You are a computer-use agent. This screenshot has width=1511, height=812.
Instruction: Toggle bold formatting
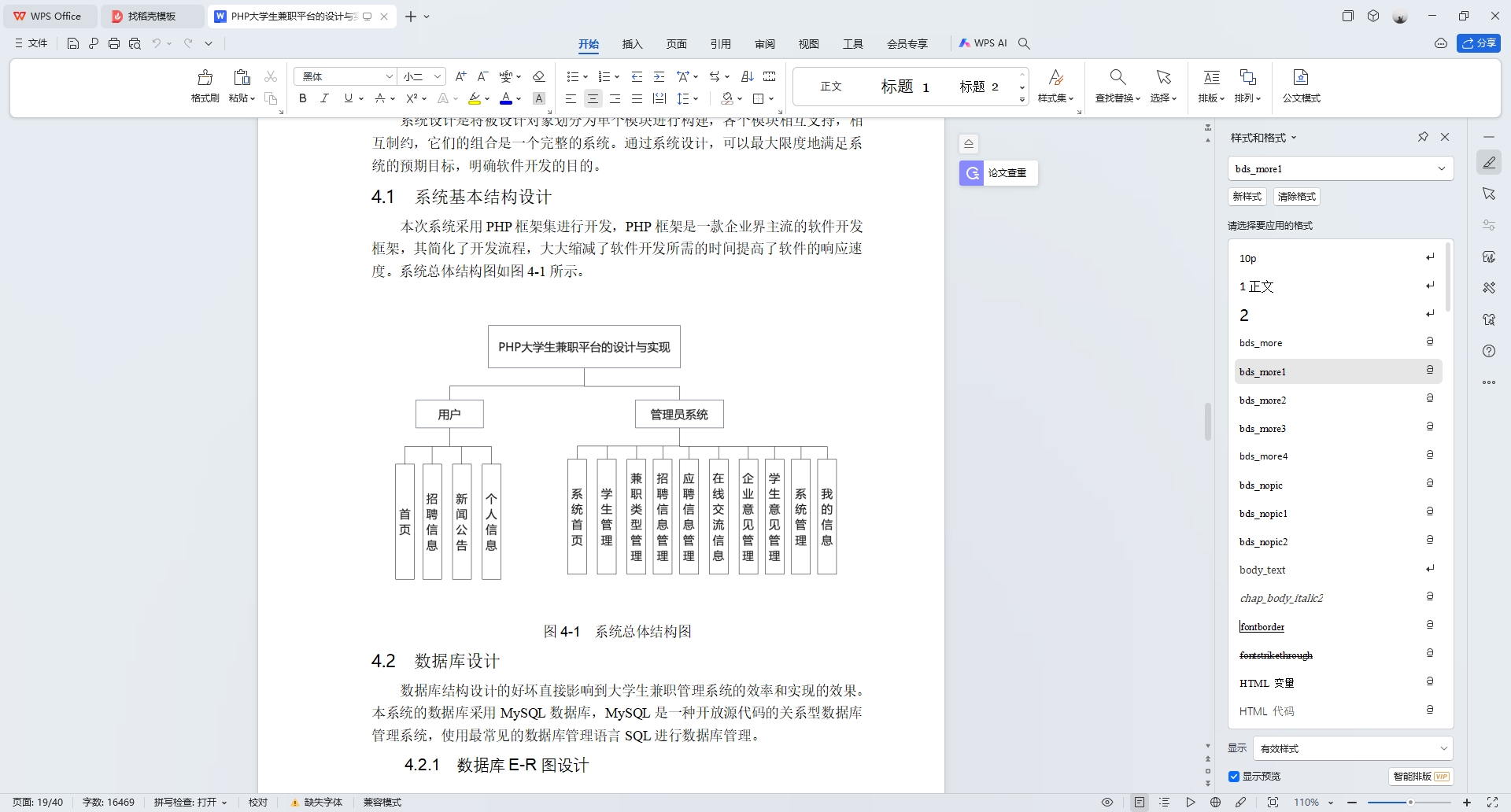click(x=303, y=98)
